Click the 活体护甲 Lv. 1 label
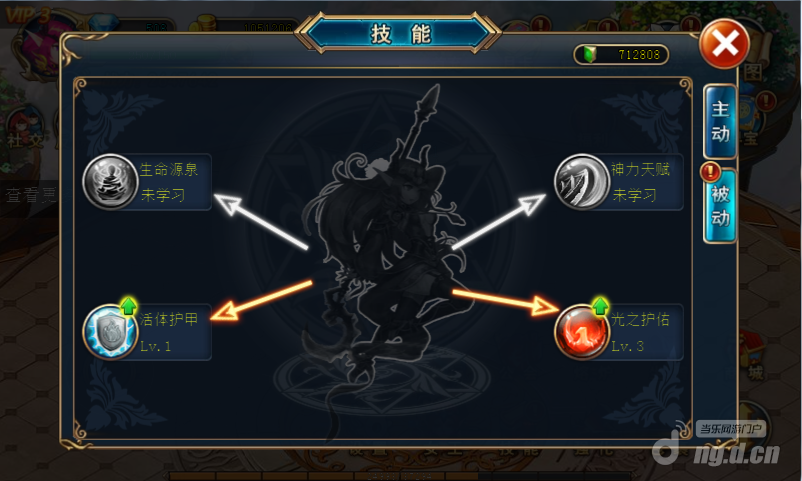Screen dimensions: 802x481 click(x=155, y=346)
